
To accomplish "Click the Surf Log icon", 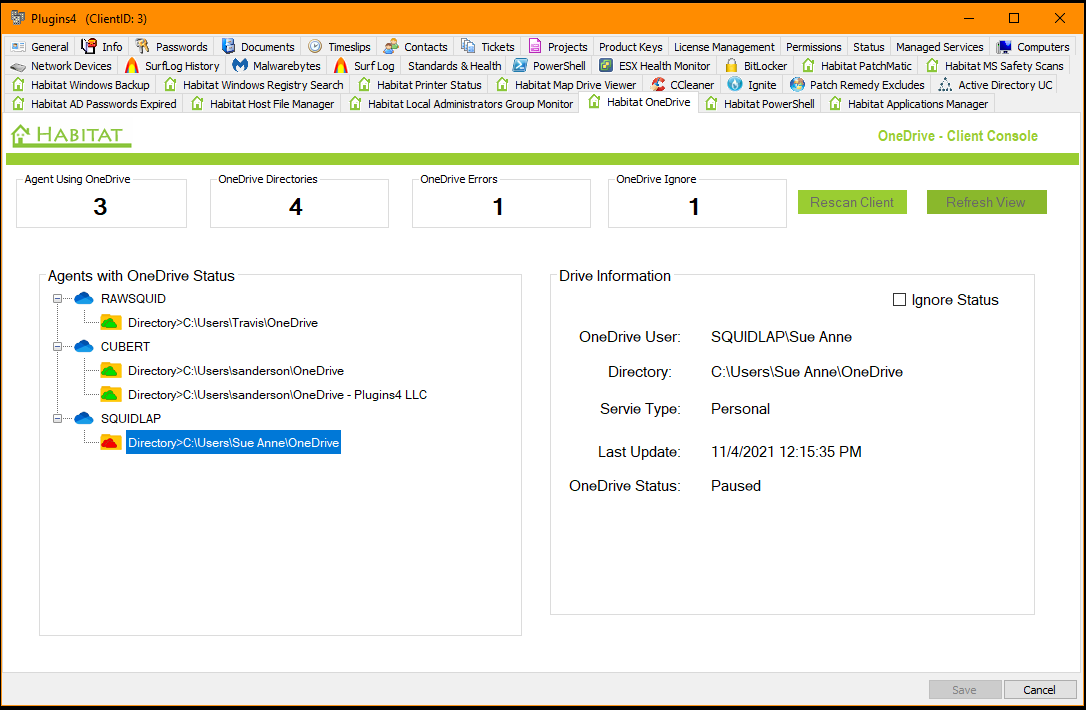I will 341,66.
